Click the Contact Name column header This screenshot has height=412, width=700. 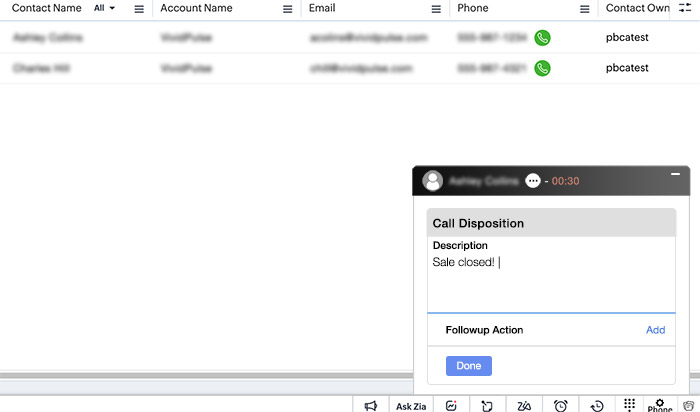coord(46,8)
